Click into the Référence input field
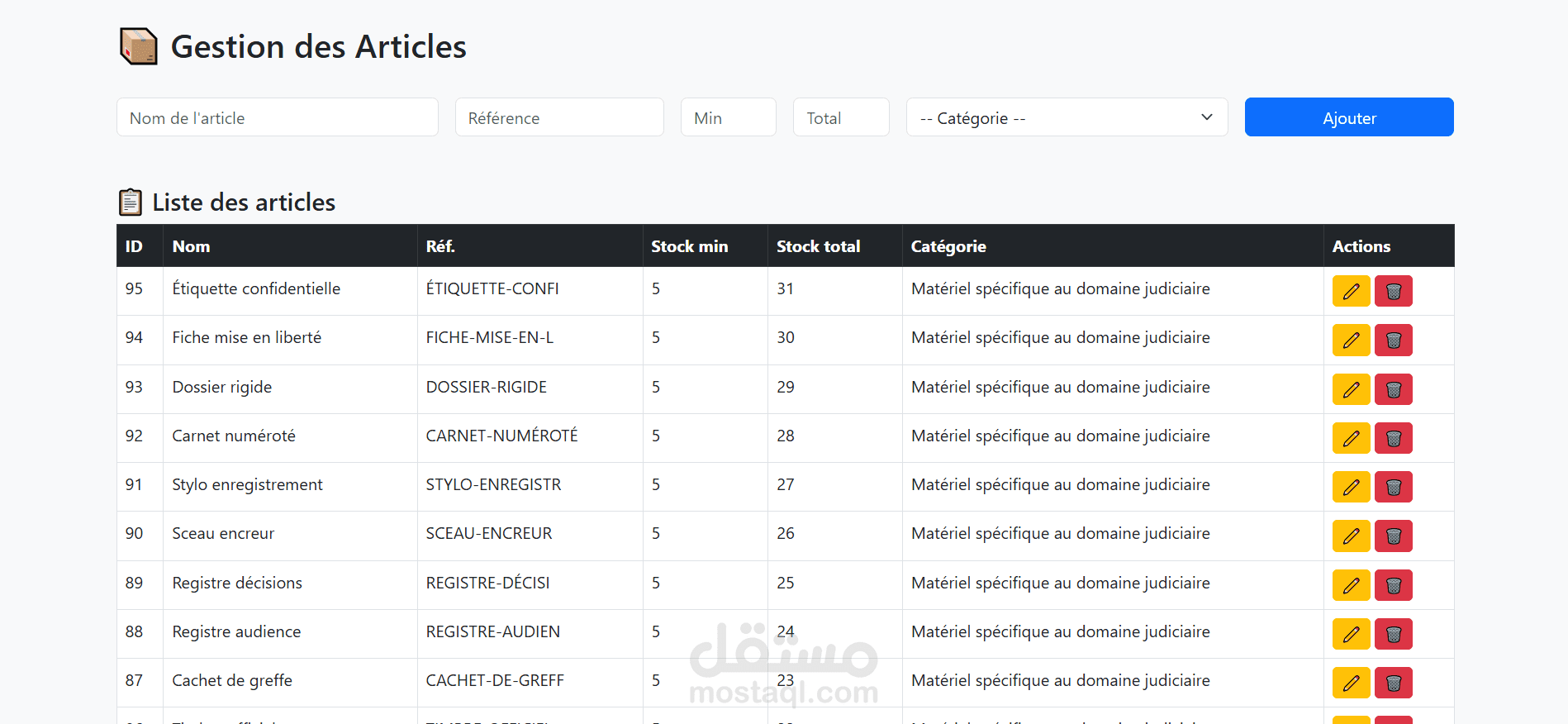 [x=558, y=117]
